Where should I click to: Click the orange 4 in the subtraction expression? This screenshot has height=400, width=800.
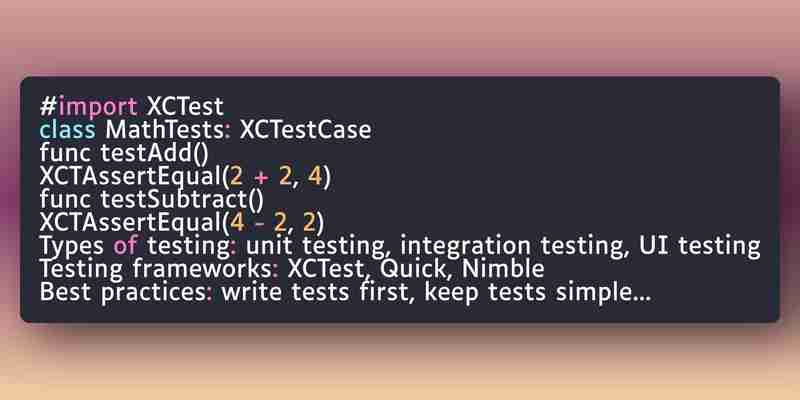point(237,223)
